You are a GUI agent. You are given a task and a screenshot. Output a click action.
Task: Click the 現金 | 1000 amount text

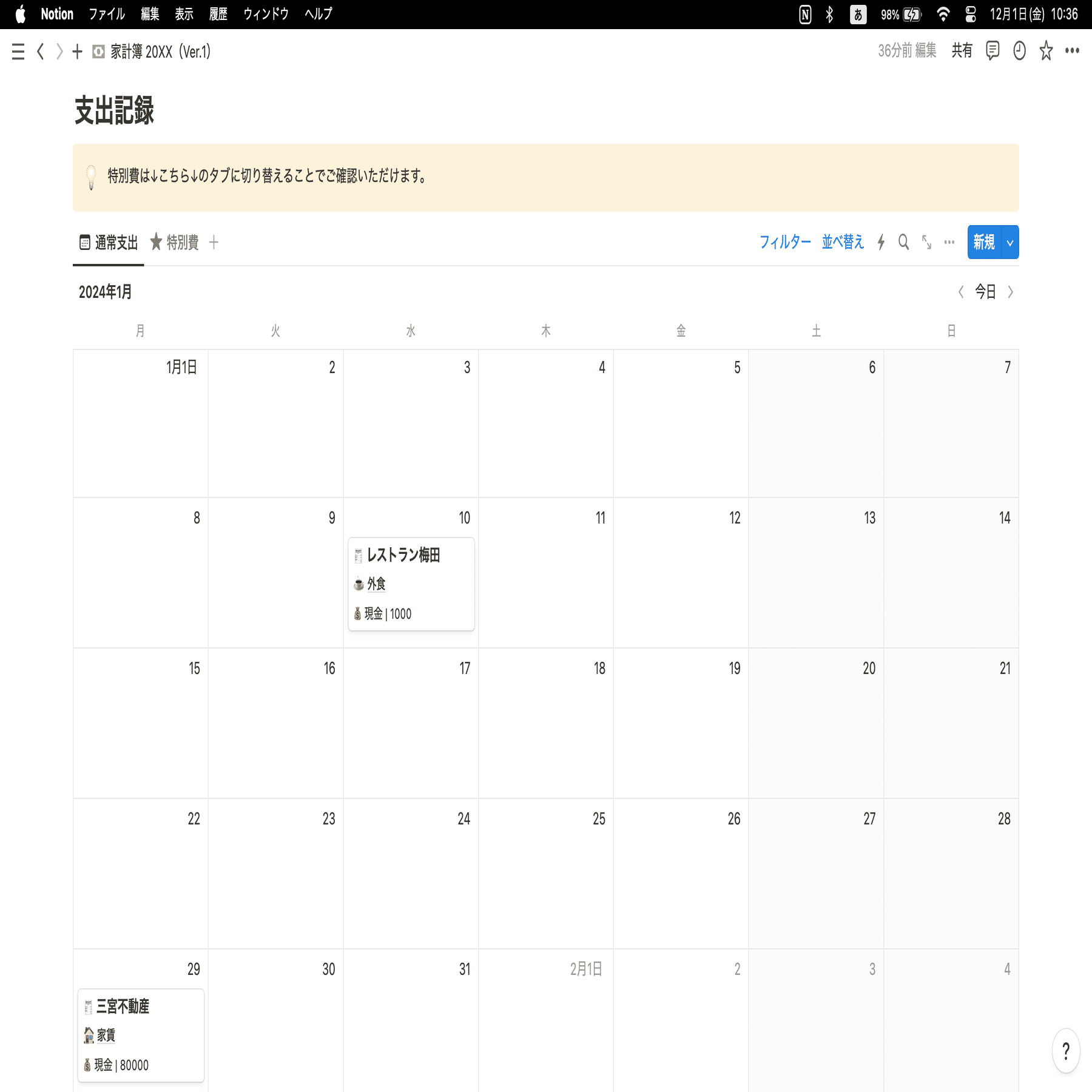click(387, 613)
